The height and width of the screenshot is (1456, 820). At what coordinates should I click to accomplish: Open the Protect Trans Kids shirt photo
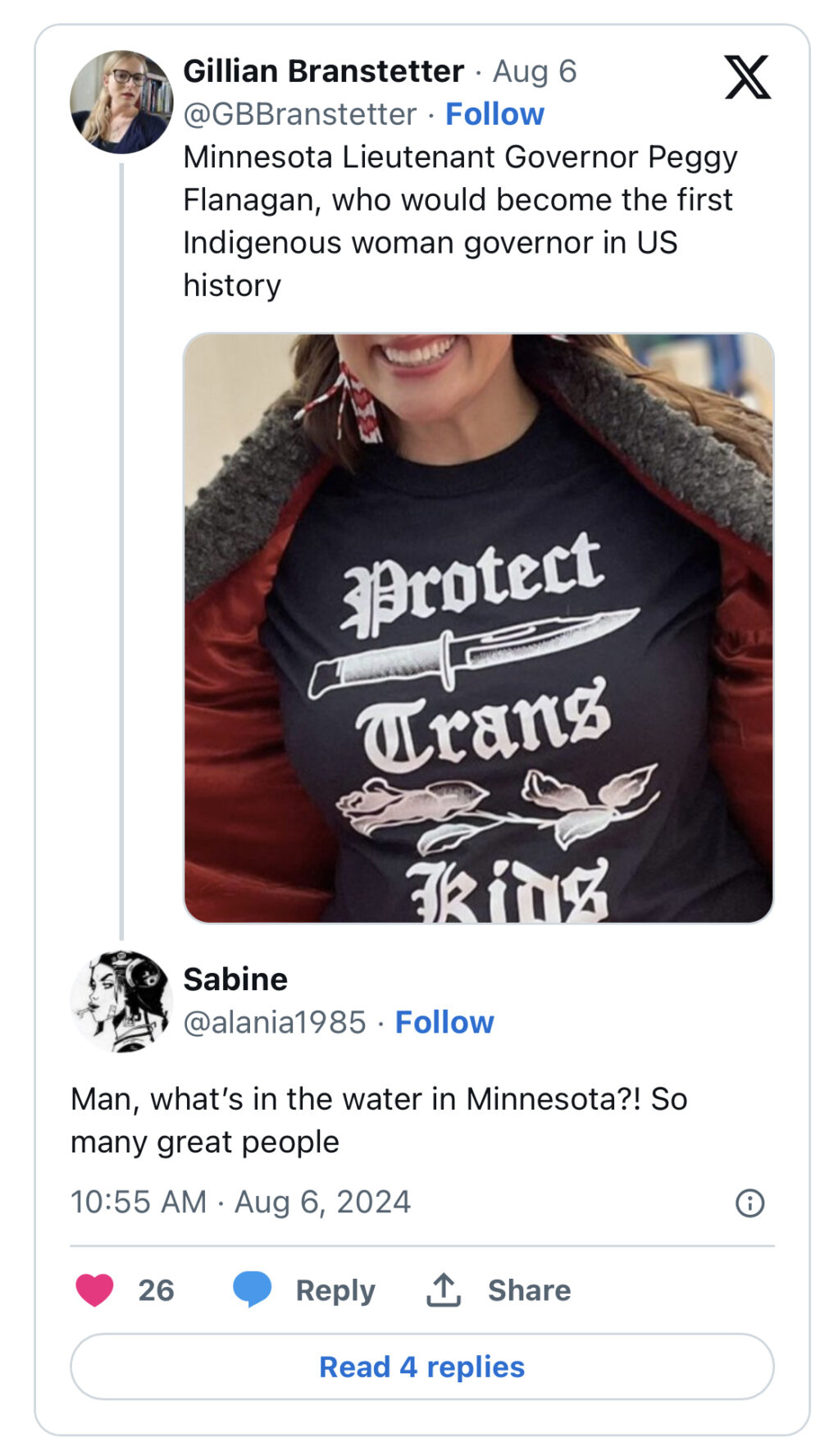click(x=478, y=628)
